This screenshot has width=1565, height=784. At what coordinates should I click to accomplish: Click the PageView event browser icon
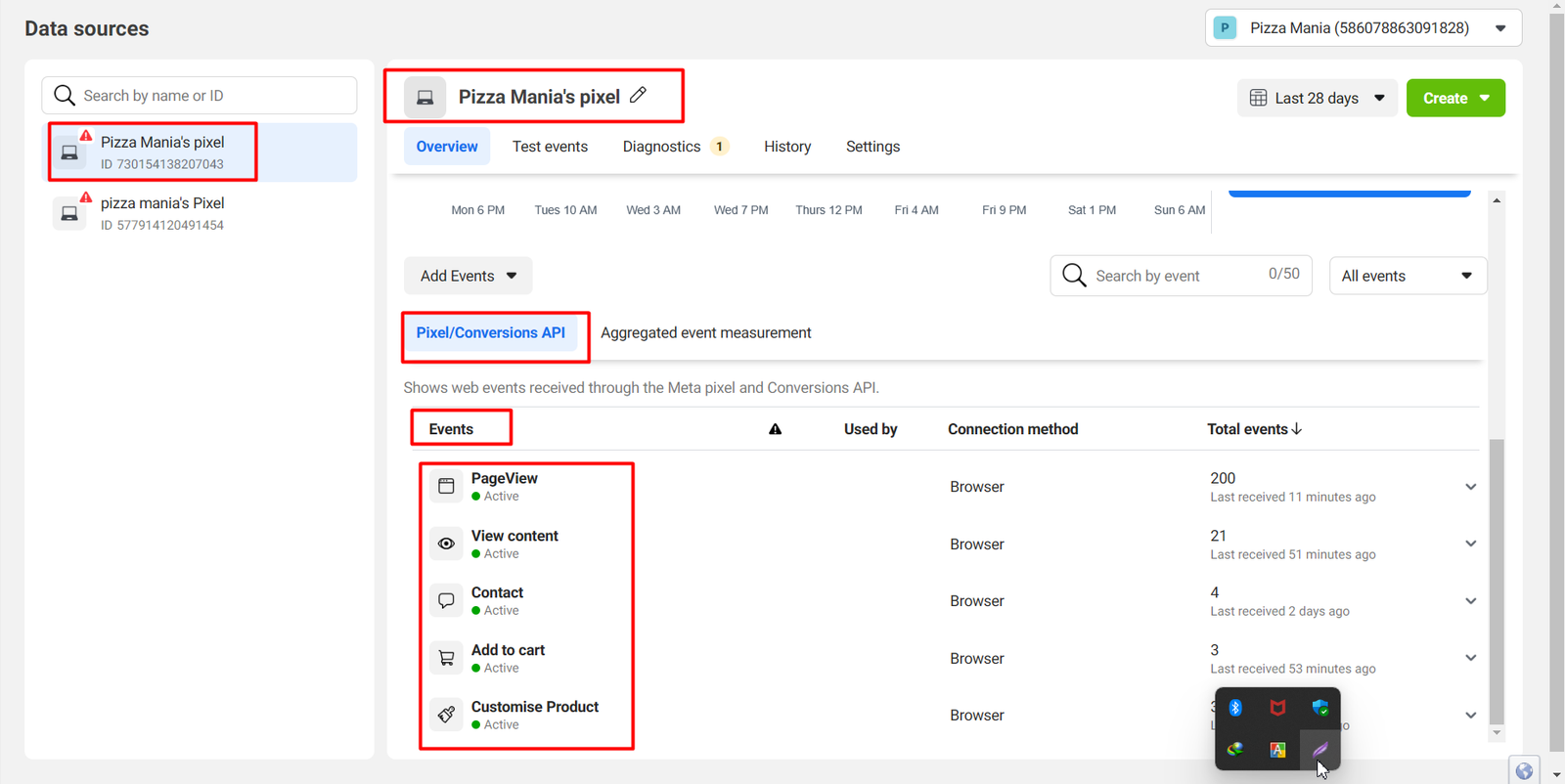446,486
